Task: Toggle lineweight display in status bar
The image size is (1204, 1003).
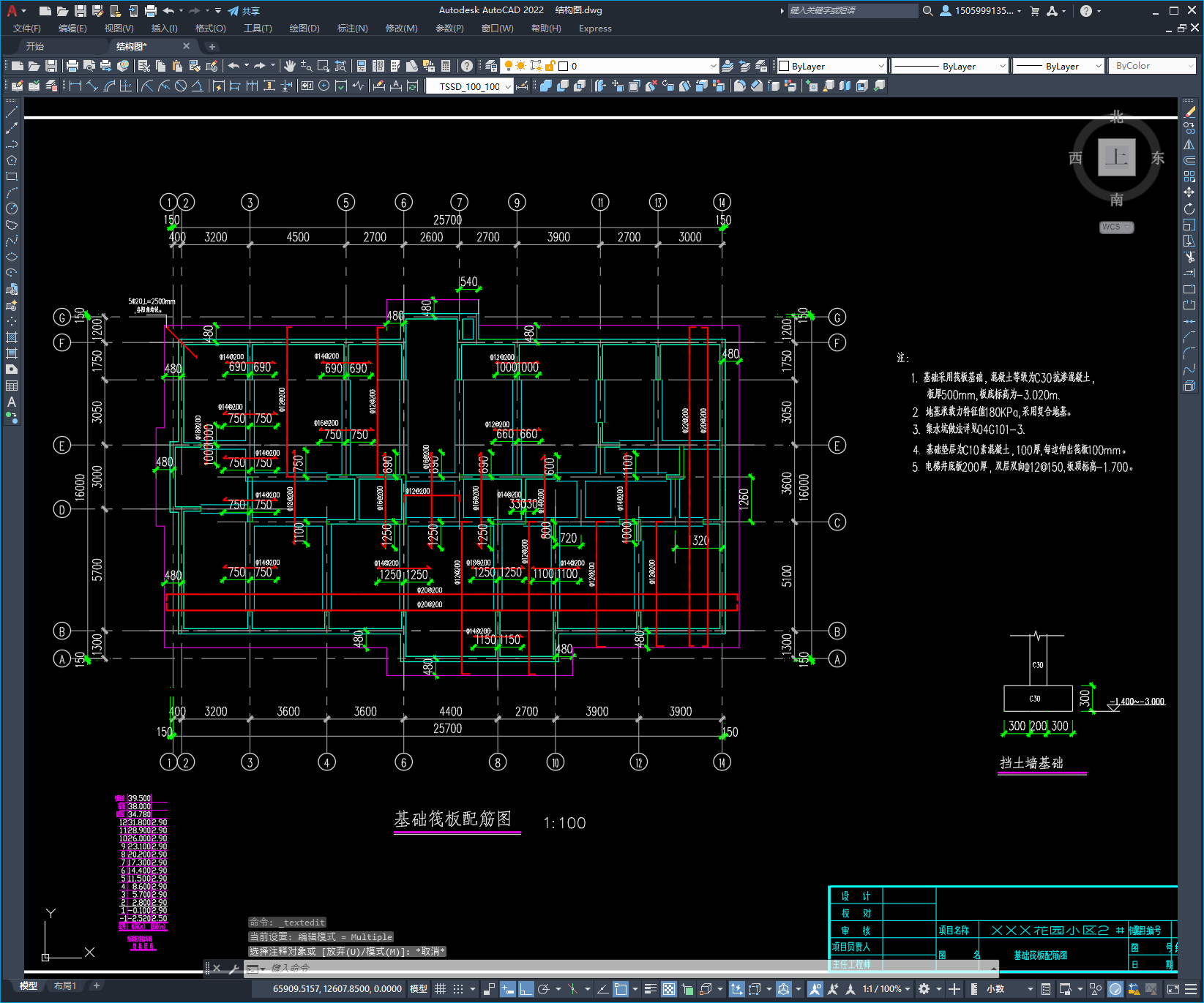Action: tap(650, 989)
